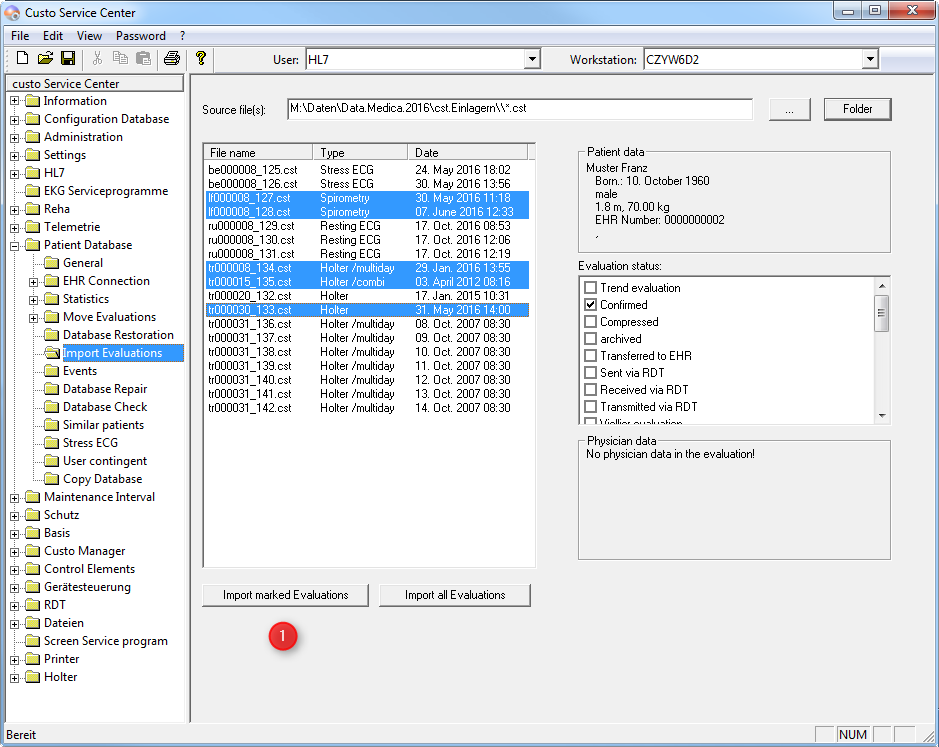
Task: Click the Custo Service Center title bar icon
Action: [x=12, y=13]
